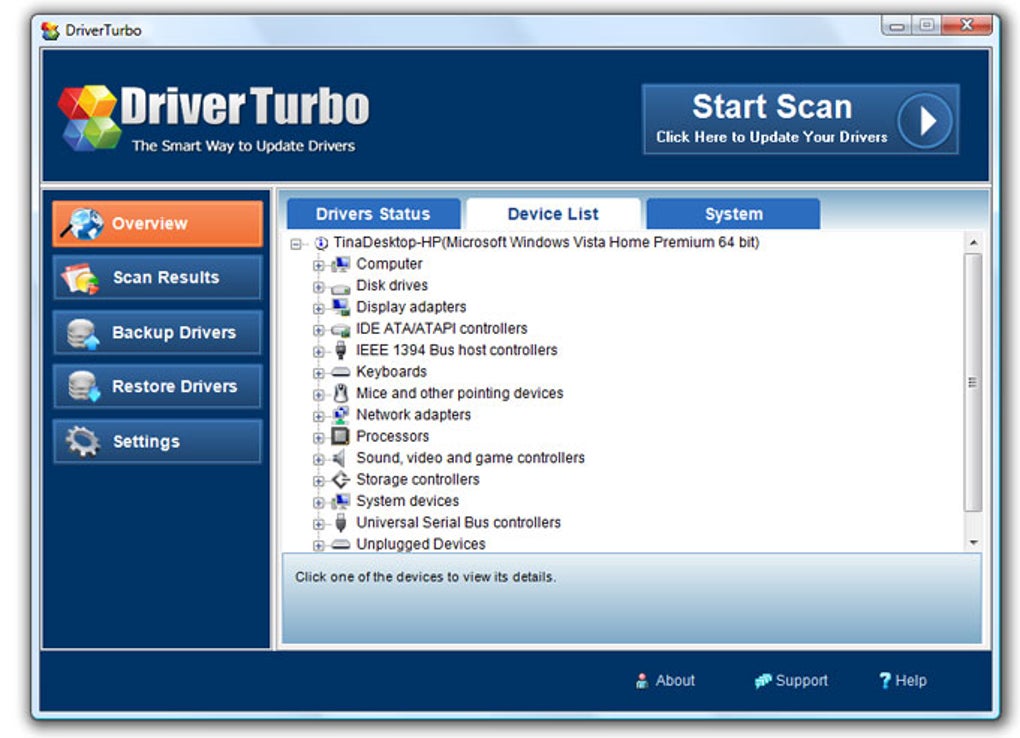Select the "Mice and other pointing devices" row
Viewport: 1020px width, 738px height.
(459, 393)
